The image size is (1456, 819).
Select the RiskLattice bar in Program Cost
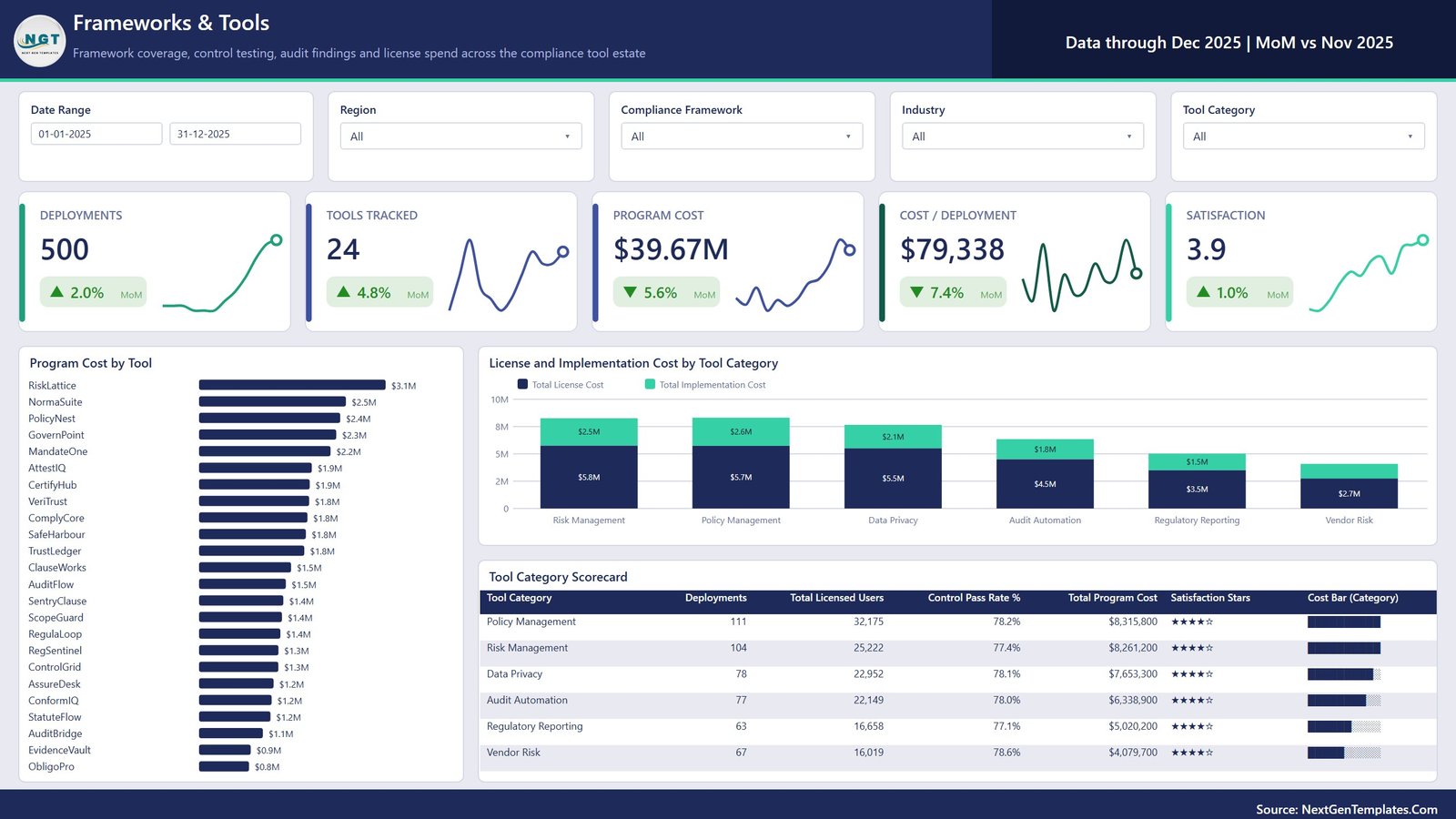292,385
